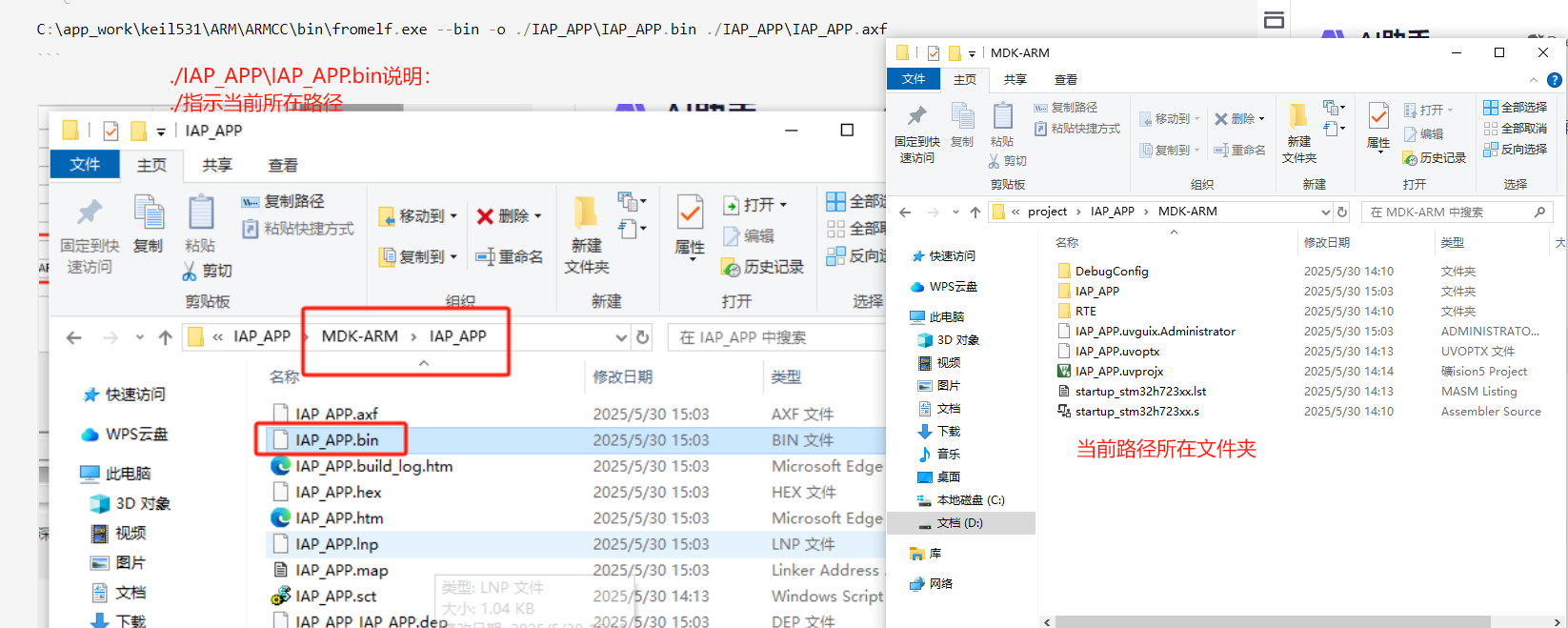Viewport: 1568px width, 628px height.
Task: Refresh the IAP_APP window folder view
Action: tap(642, 337)
